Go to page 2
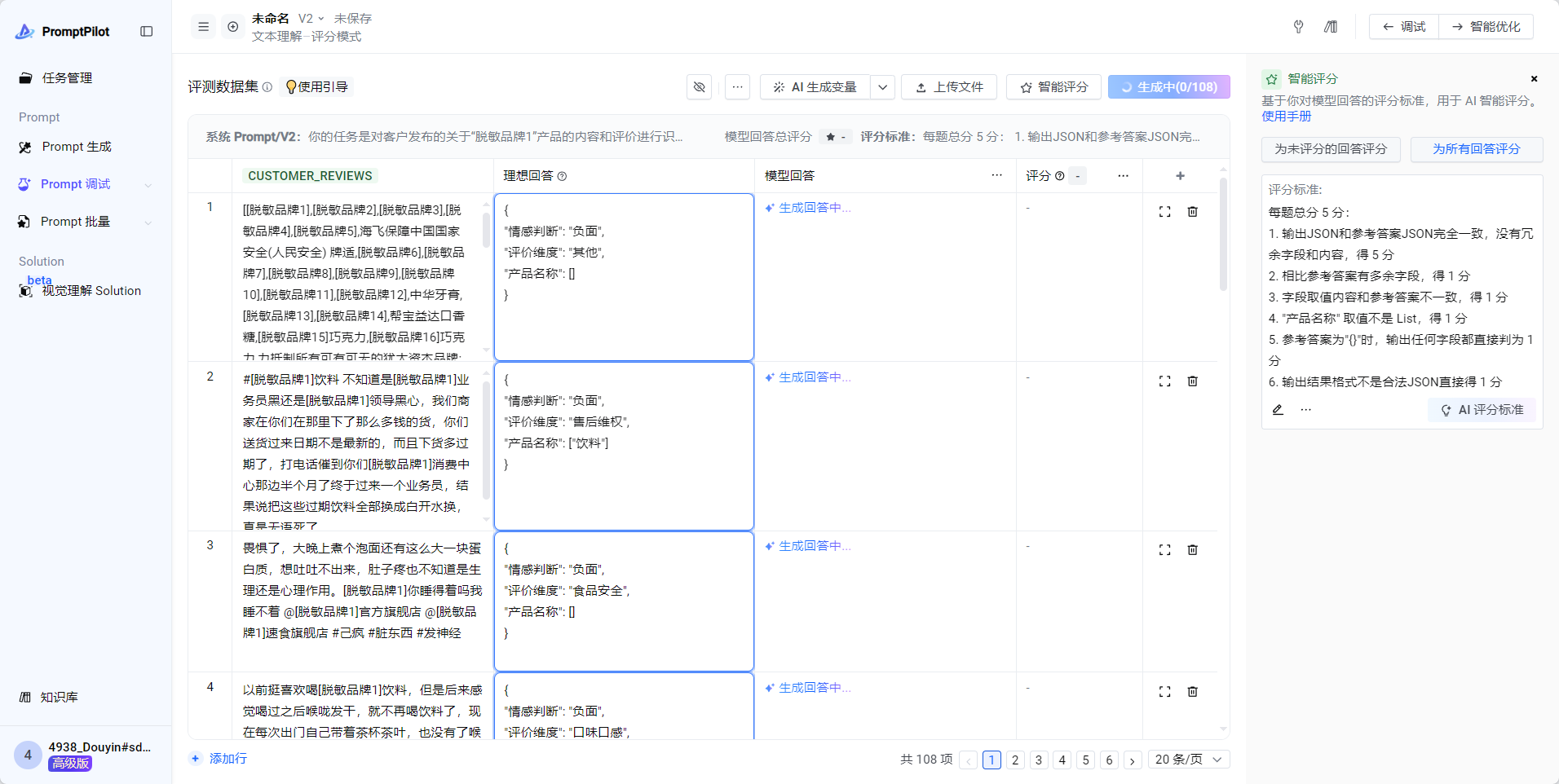The image size is (1559, 784). (1015, 760)
